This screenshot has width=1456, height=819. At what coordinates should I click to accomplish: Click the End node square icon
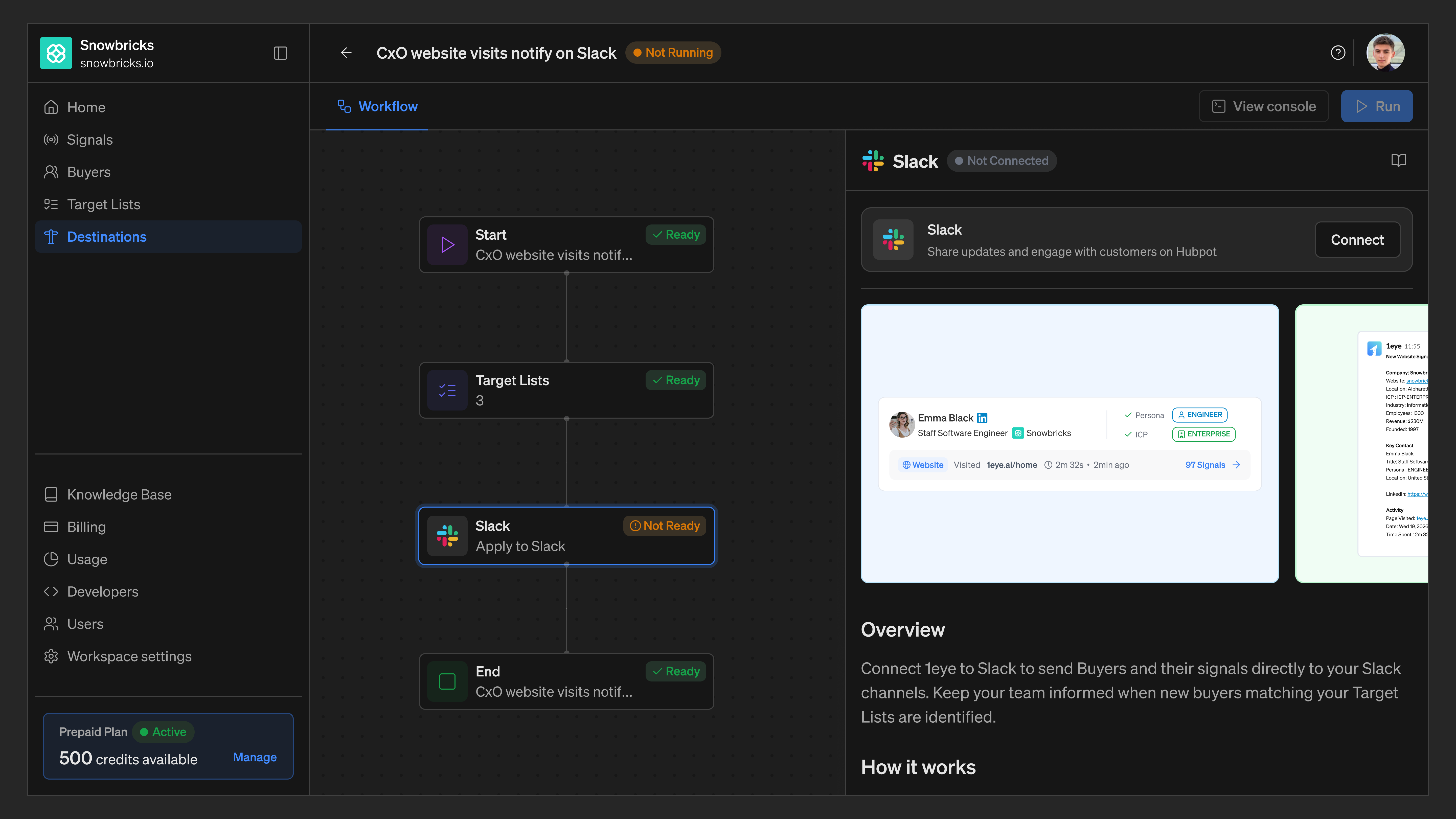coord(447,682)
